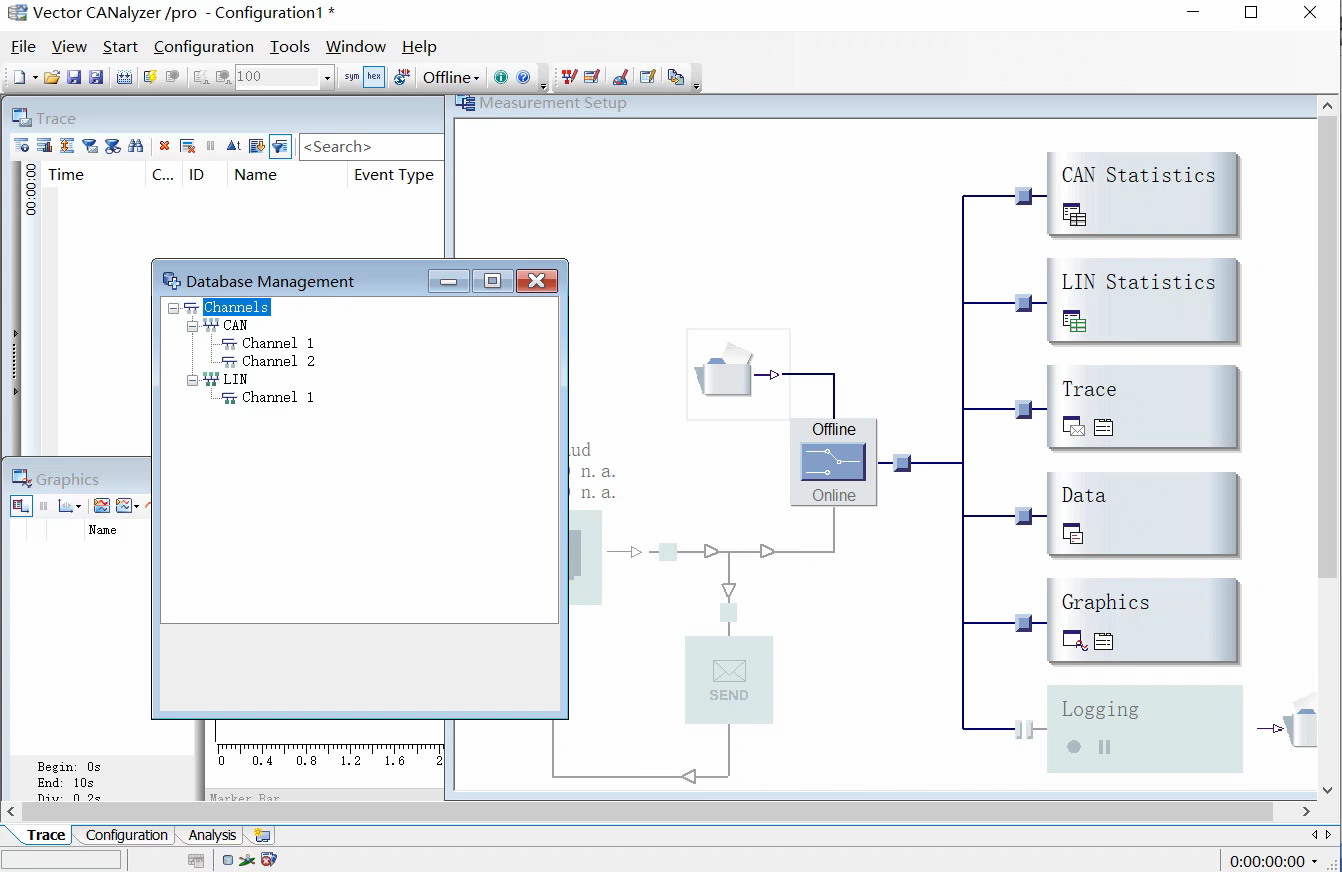Screen dimensions: 1342x872
Task: Click the hotspot square after Offline switch
Action: [902, 463]
